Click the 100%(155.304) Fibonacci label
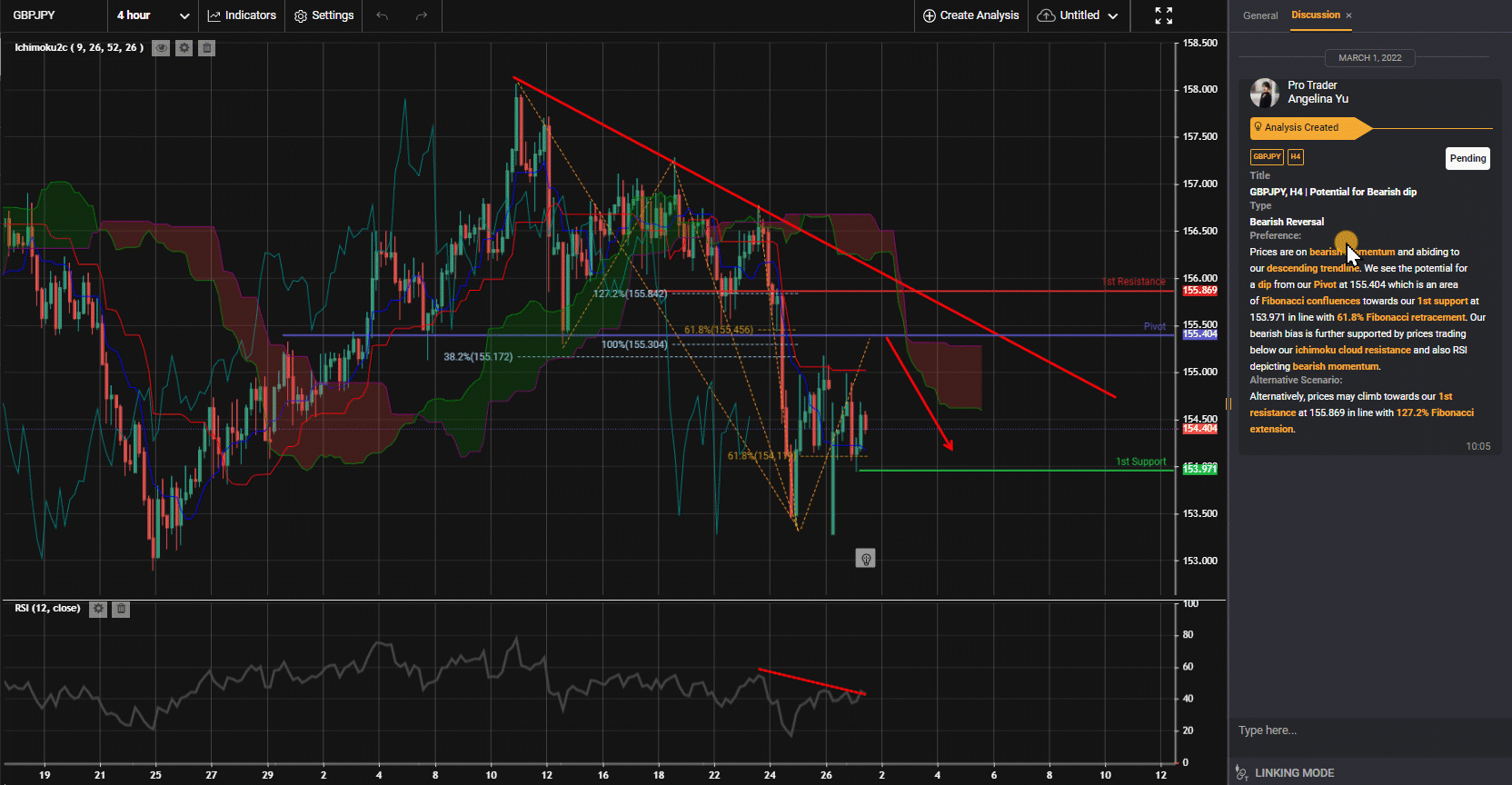Viewport: 1512px width, 785px height. [x=634, y=344]
